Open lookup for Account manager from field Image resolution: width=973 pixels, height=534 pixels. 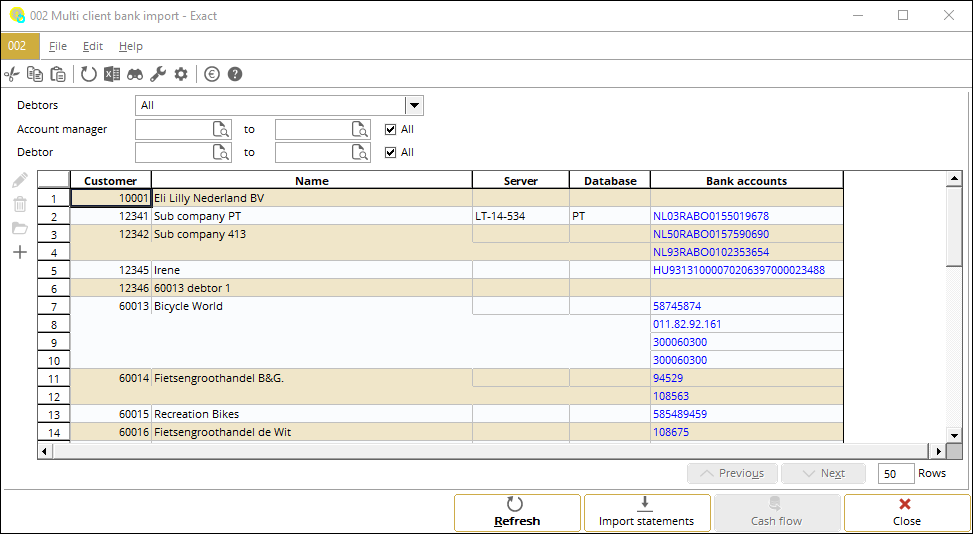point(221,129)
